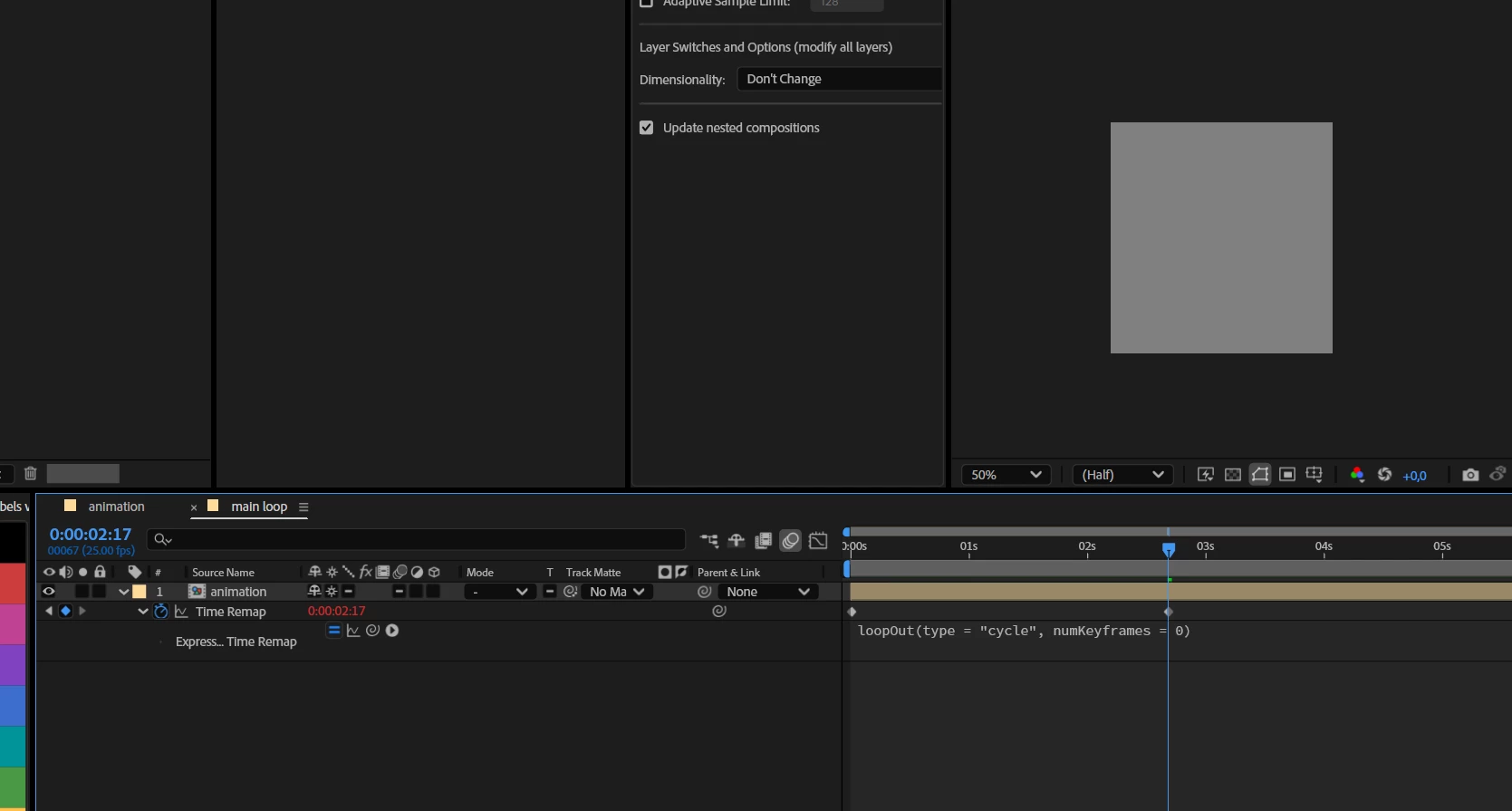
Task: Take a snapshot with the camera icon
Action: point(1470,475)
